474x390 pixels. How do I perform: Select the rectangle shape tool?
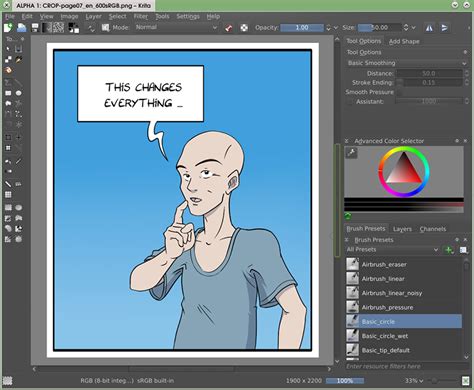tap(8, 93)
